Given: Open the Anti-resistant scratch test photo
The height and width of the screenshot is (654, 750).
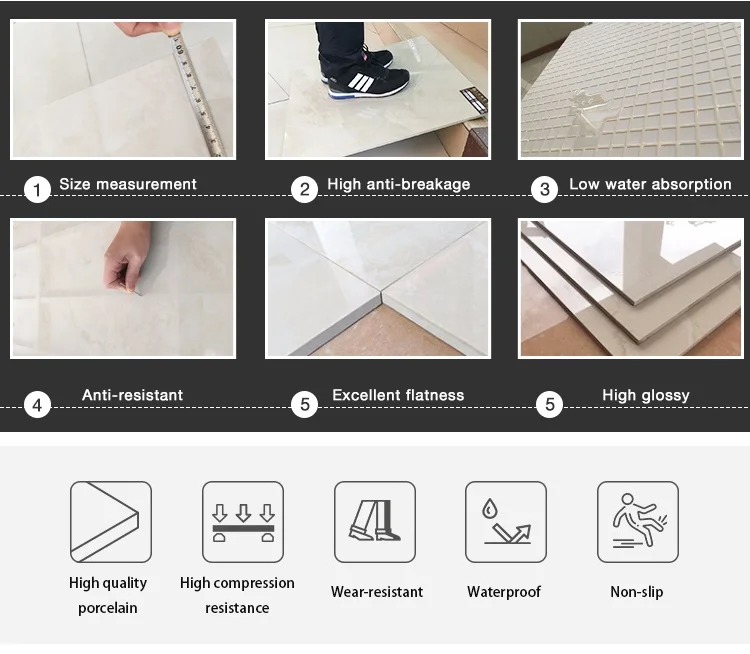Looking at the screenshot, I should tap(123, 288).
